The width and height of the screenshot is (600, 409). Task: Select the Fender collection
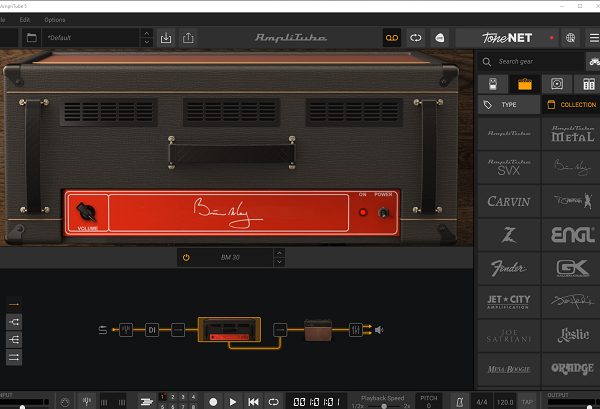point(509,268)
